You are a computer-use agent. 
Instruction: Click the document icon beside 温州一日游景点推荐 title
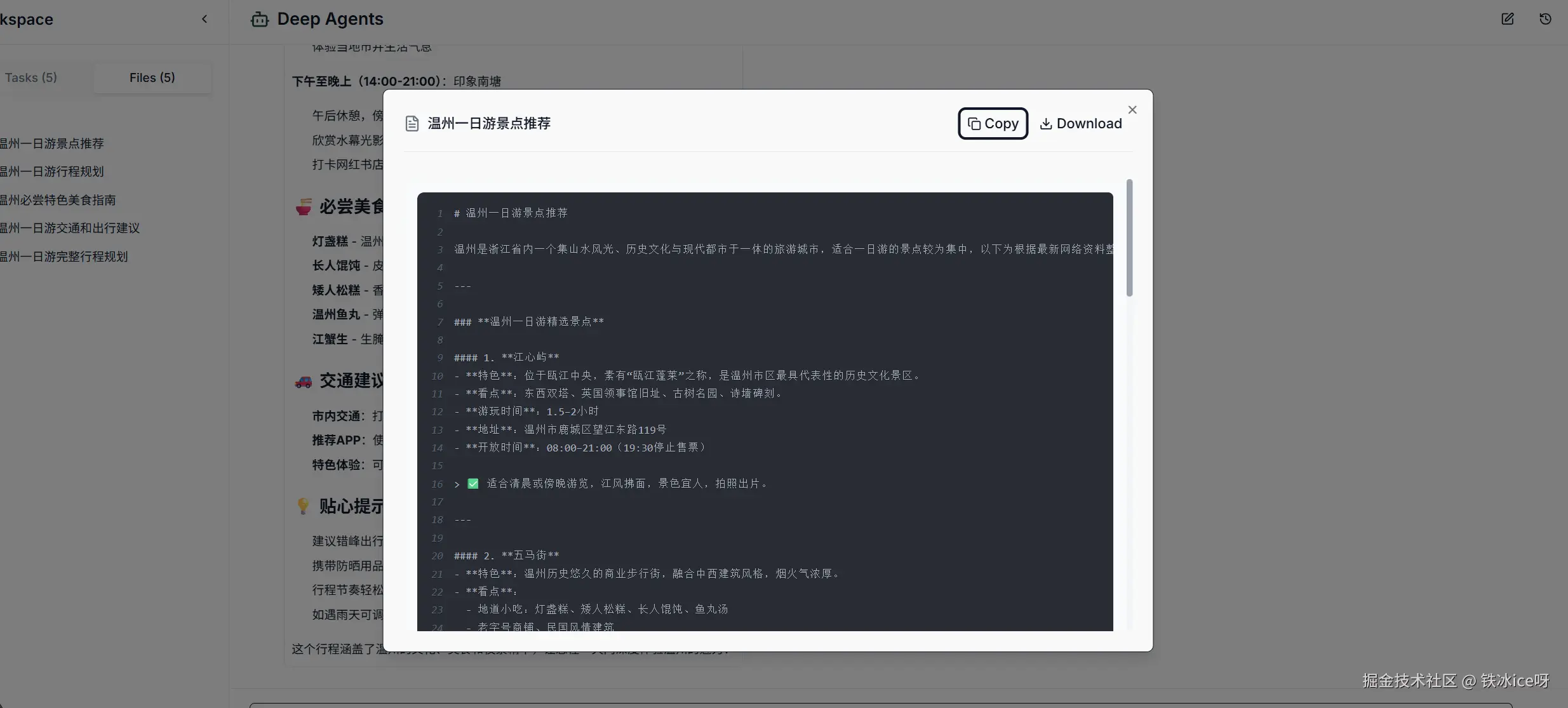[412, 123]
